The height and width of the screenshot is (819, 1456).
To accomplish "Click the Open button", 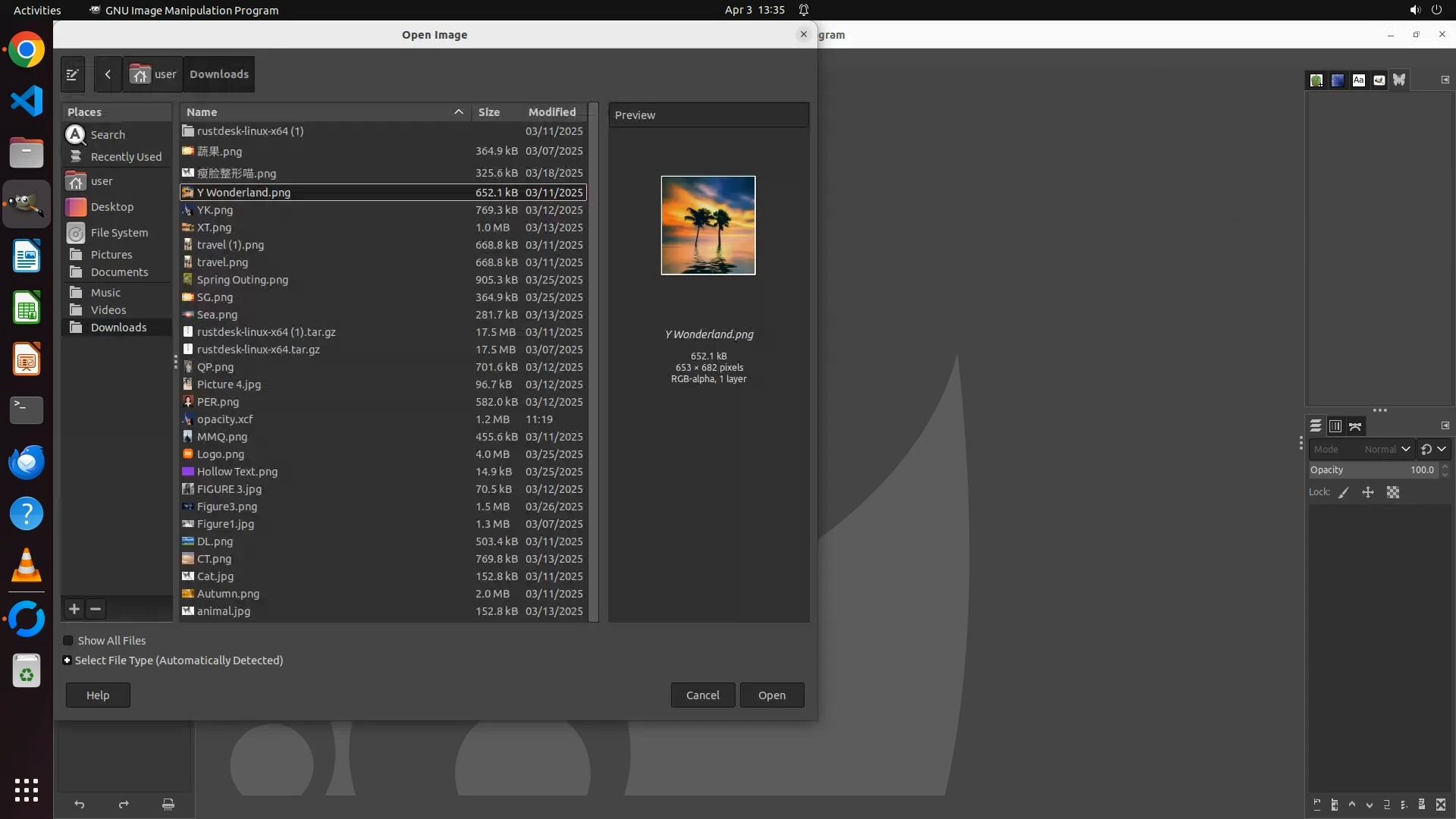I will click(771, 695).
